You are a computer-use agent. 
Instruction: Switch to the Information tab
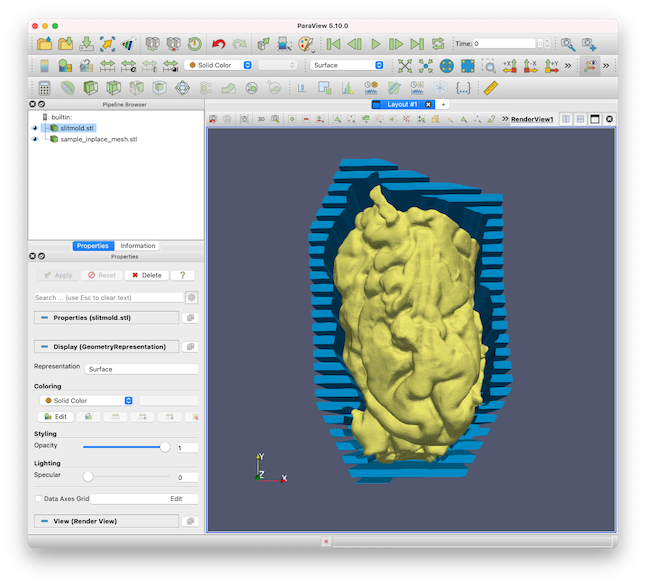(138, 246)
